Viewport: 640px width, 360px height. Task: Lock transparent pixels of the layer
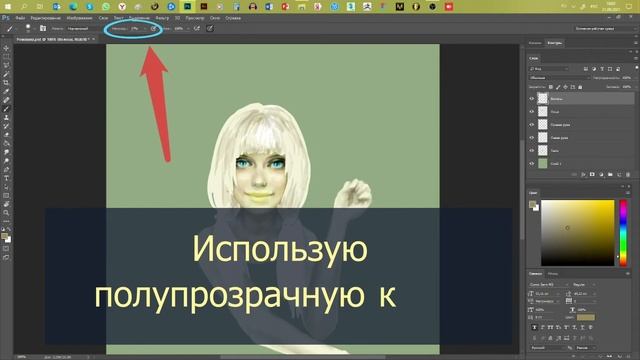click(x=551, y=87)
